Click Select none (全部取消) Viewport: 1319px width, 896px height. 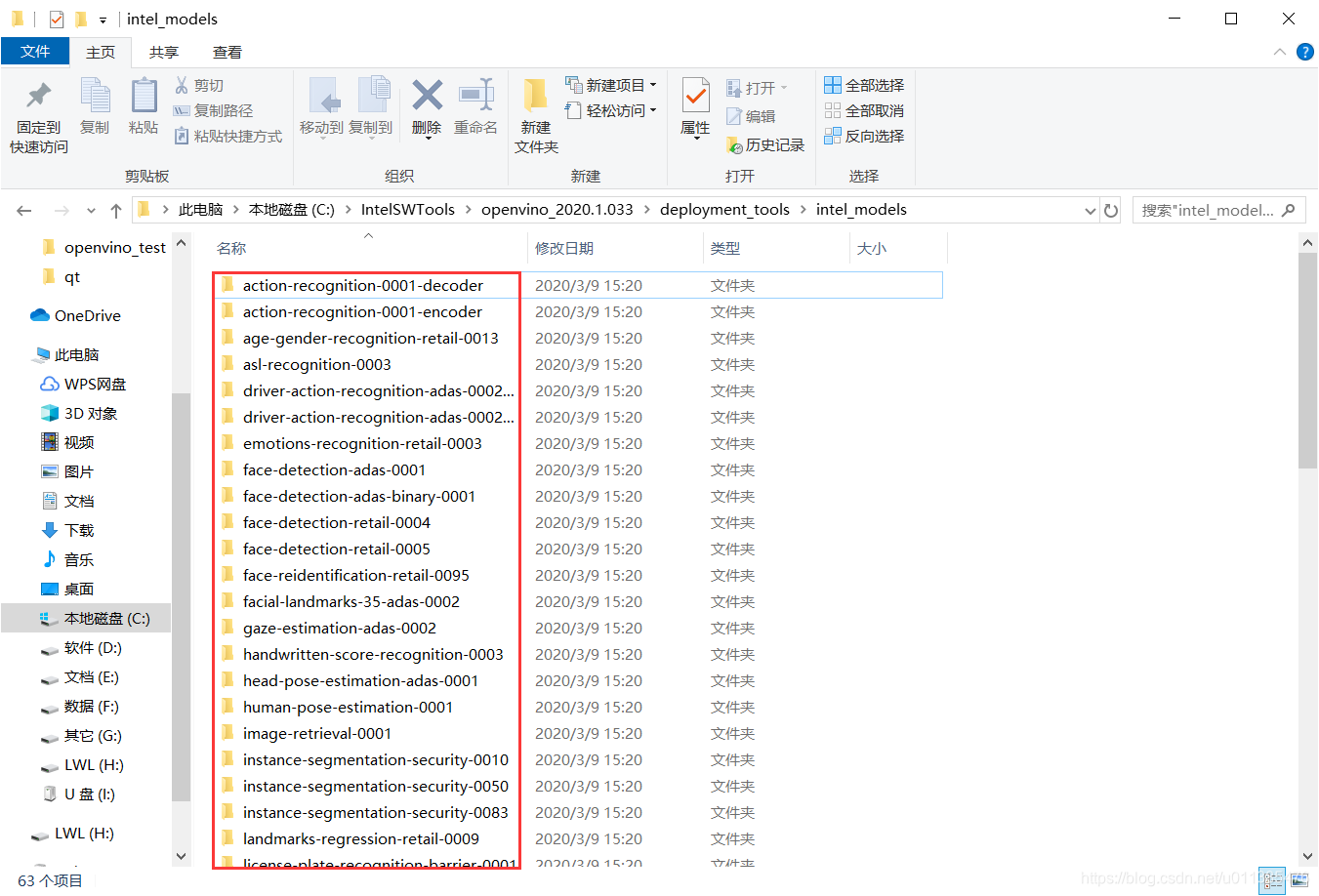(x=864, y=111)
